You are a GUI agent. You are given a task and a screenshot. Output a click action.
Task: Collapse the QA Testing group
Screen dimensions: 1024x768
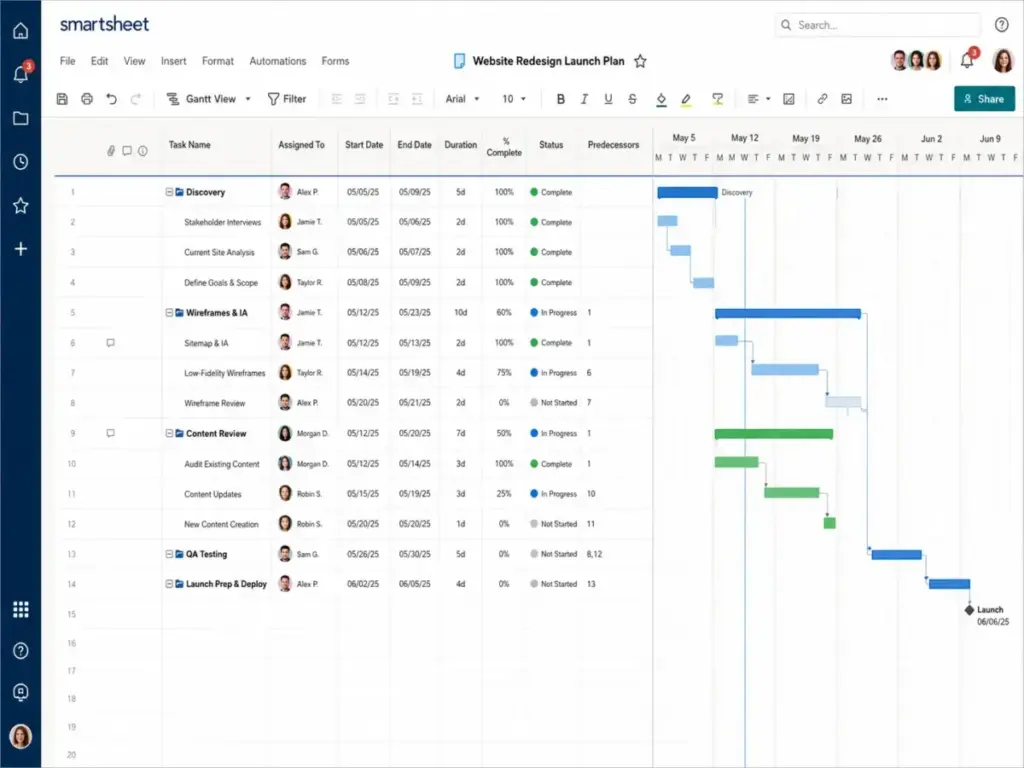169,554
